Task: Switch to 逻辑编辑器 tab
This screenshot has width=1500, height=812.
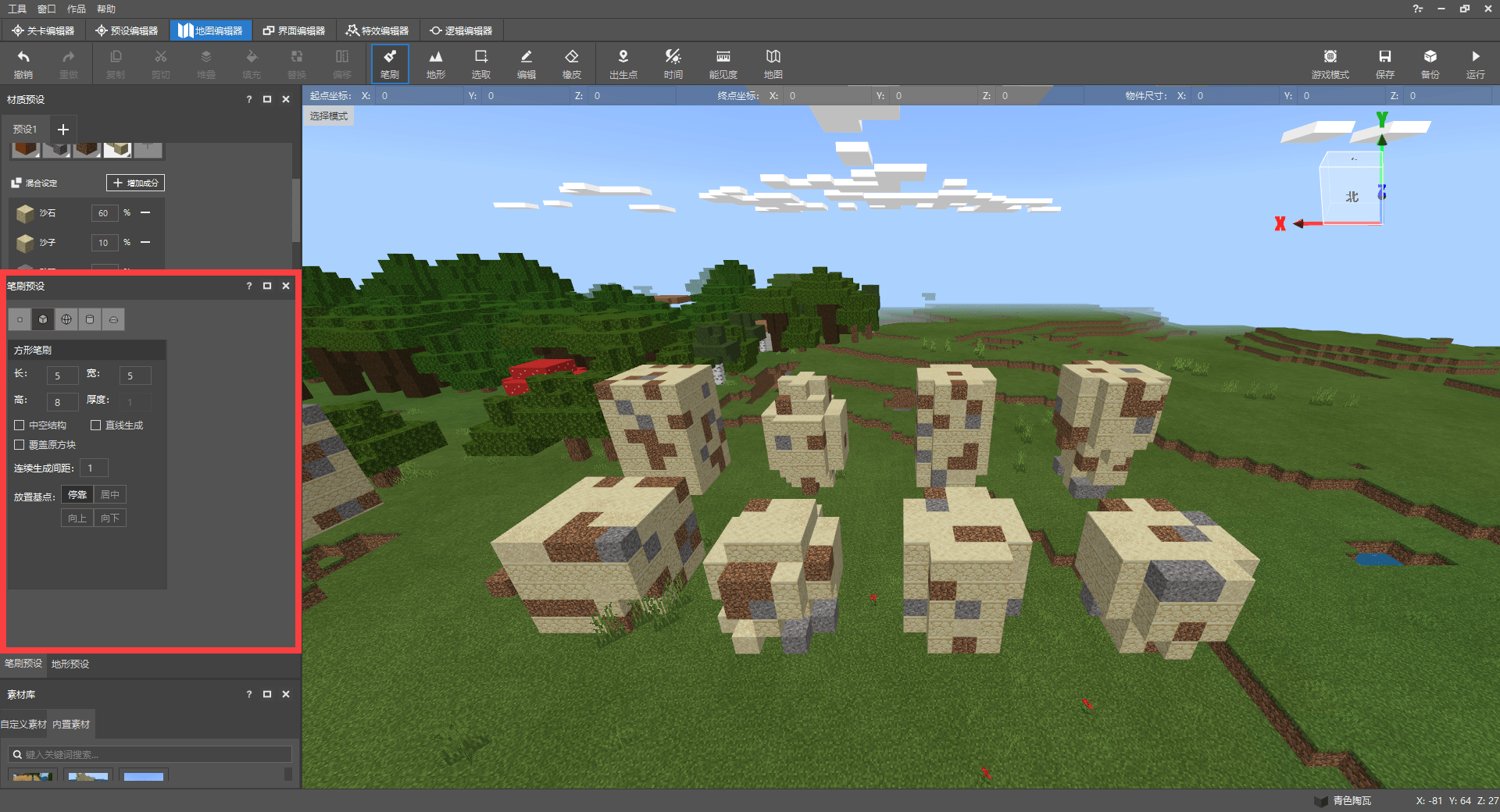Action: click(461, 30)
